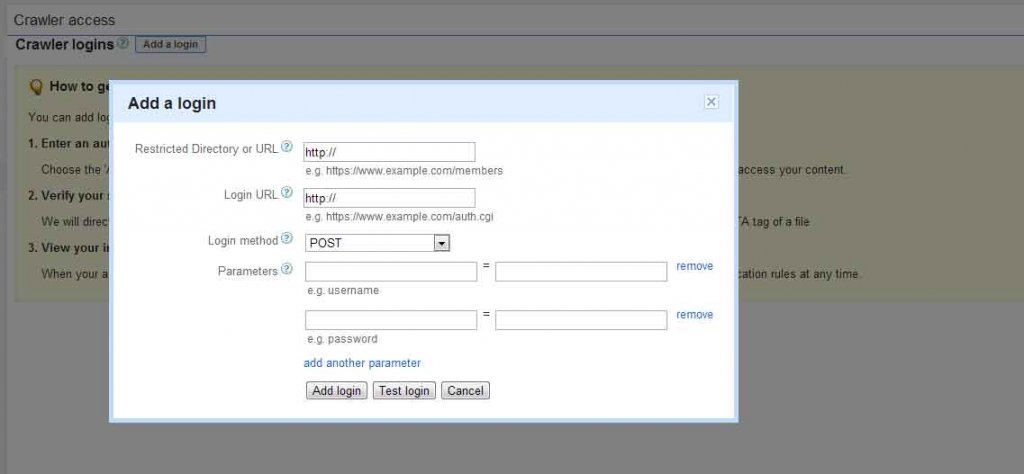Click help icon next to Parameters label
The width and height of the screenshot is (1024, 474).
[x=287, y=269]
